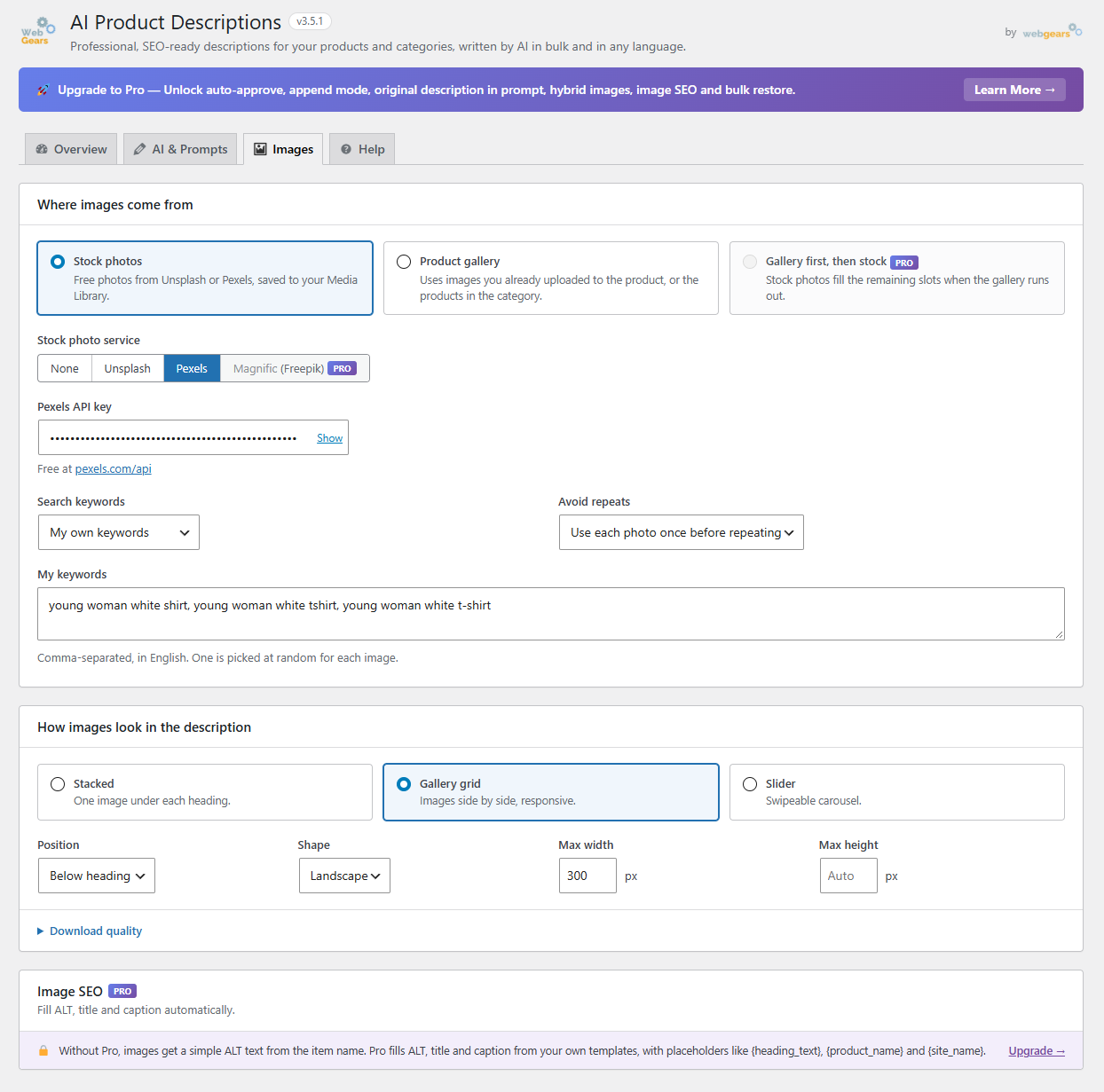Click the 'Comma-separated, in English' hint text
1104x1092 pixels.
coord(217,658)
